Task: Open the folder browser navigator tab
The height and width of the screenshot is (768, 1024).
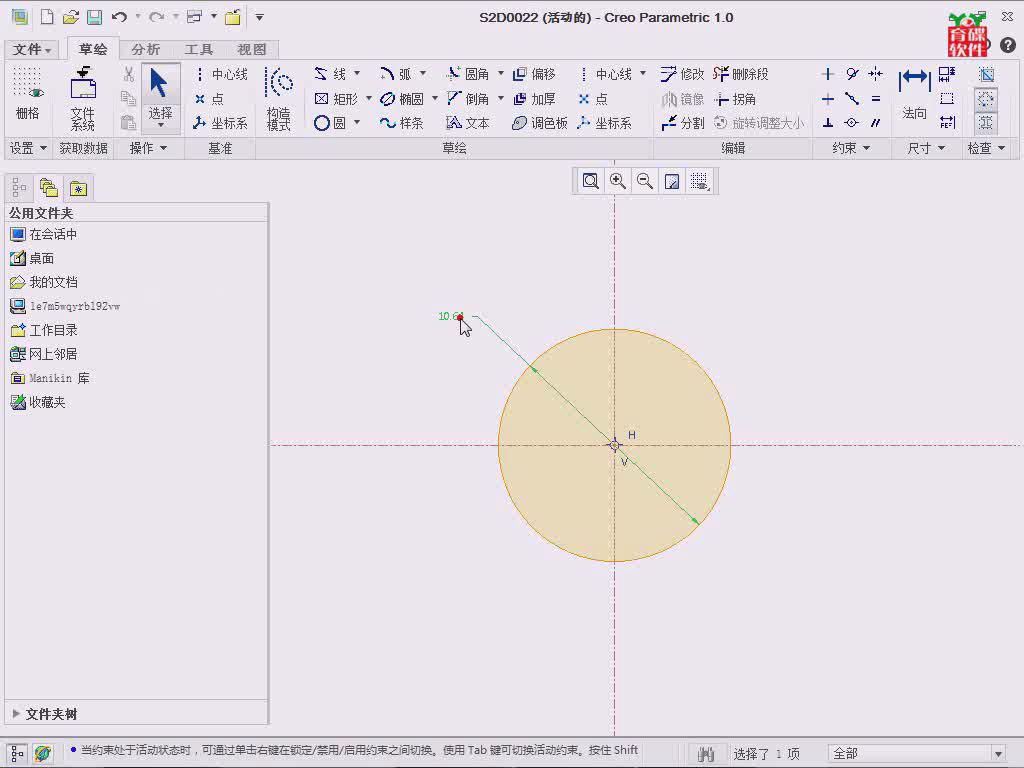Action: 49,188
